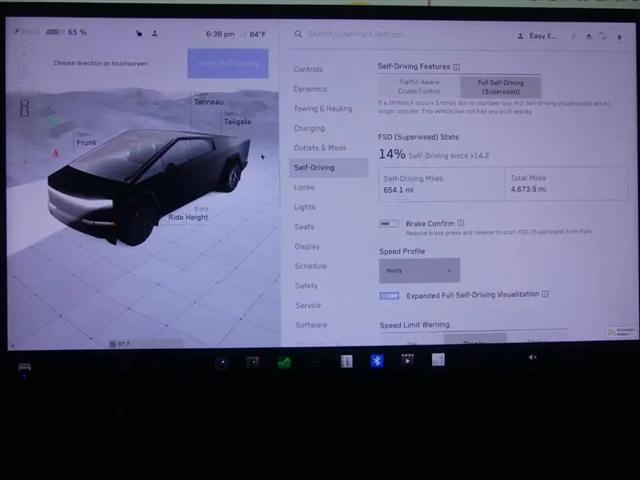The image size is (640, 480).
Task: Open the Frunk from the car view
Action: pos(86,142)
